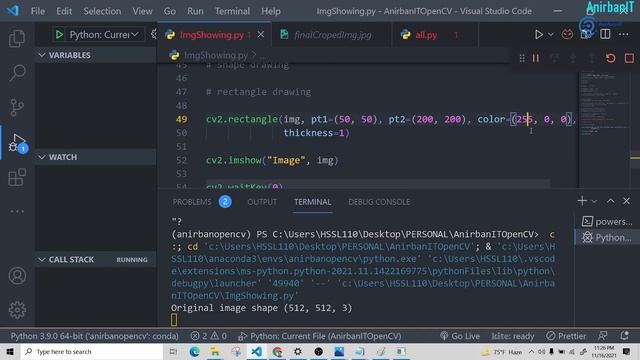Open the Accounts menu icon

pyautogui.click(x=17, y=276)
